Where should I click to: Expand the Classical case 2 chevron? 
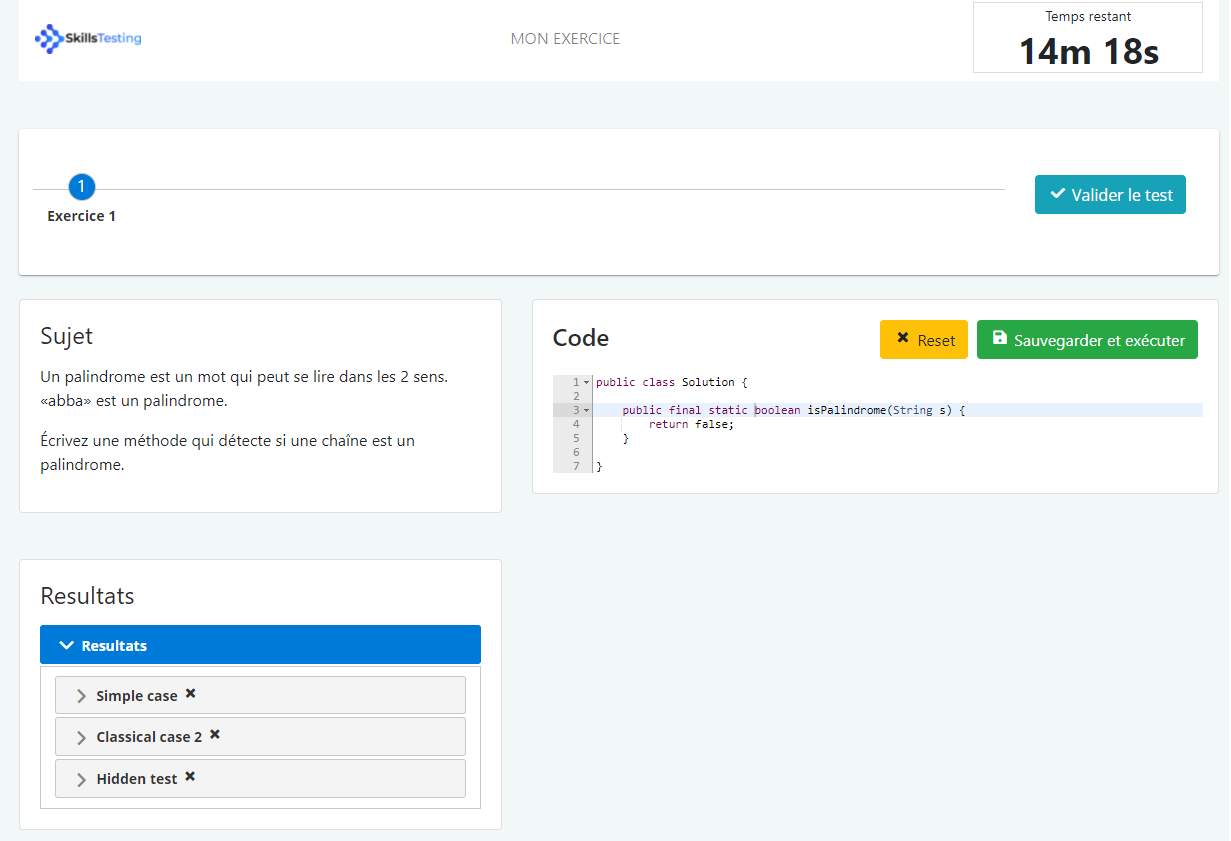[x=82, y=738]
